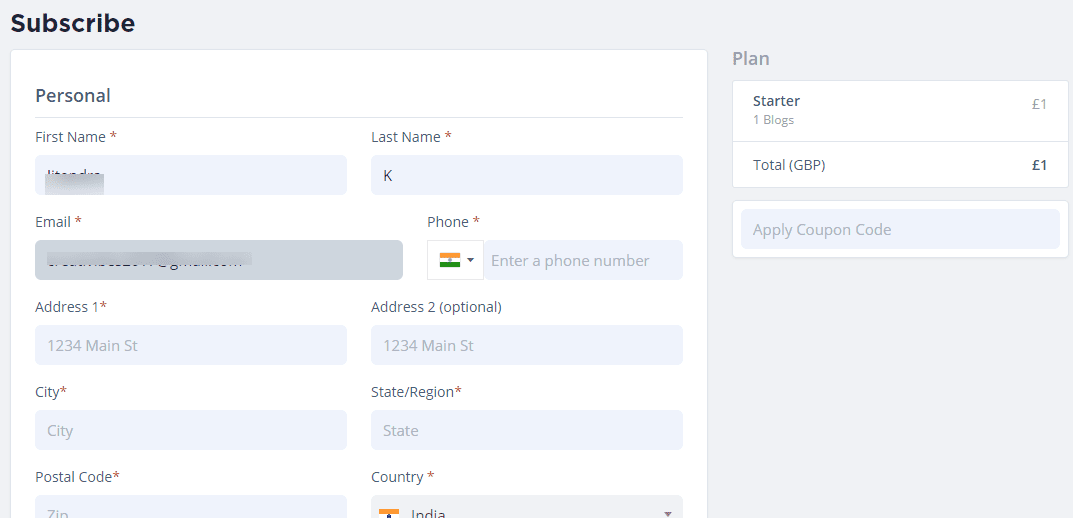Click into the Last Name field
Viewport: 1073px width, 518px height.
[x=526, y=175]
